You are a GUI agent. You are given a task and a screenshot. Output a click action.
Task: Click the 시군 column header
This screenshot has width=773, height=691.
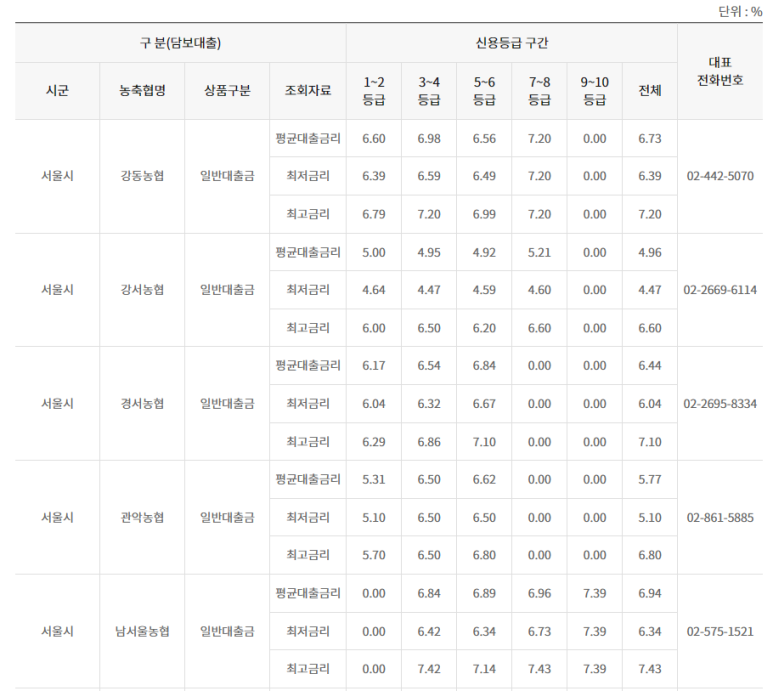click(57, 91)
